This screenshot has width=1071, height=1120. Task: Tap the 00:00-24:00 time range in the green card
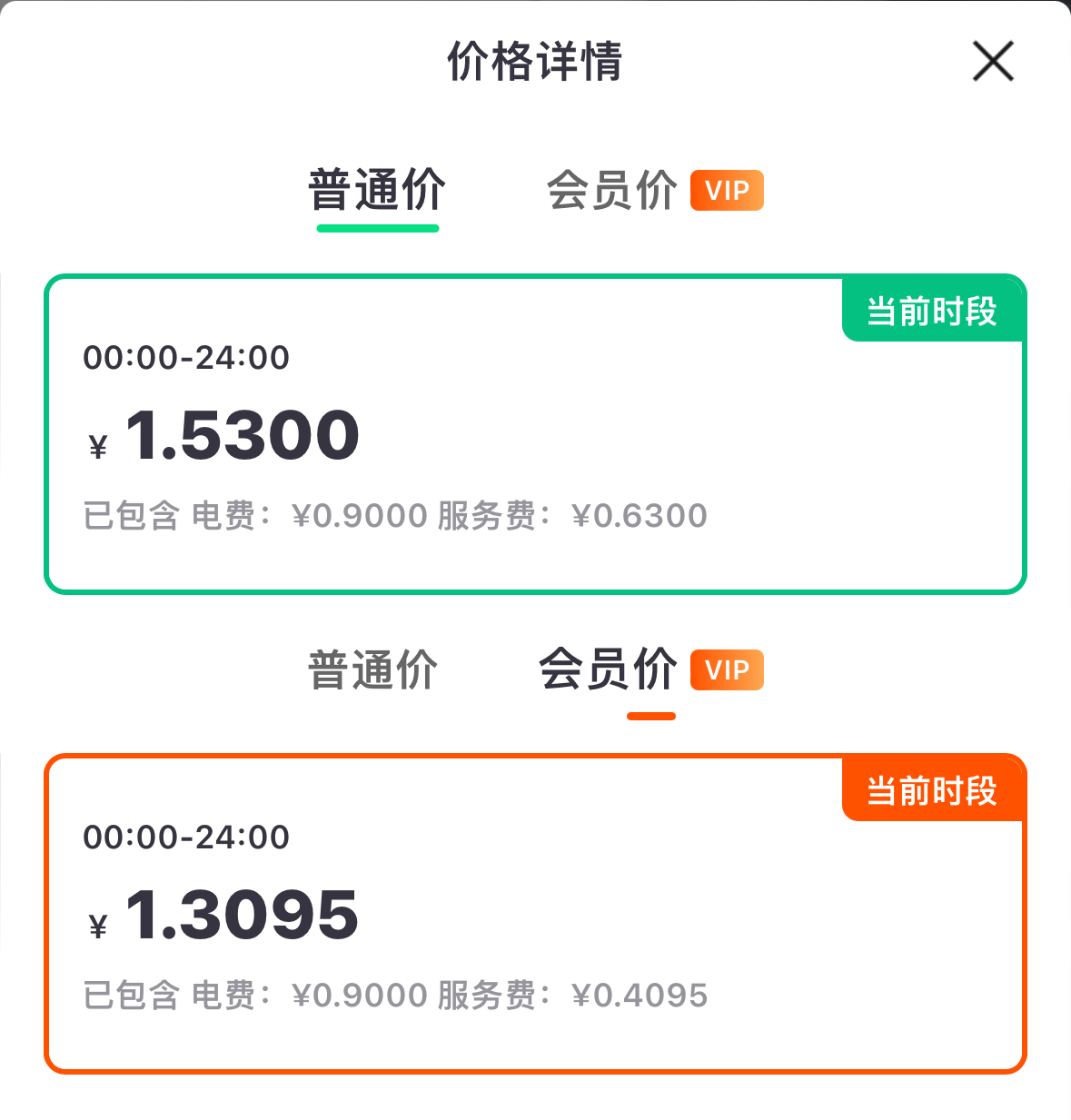tap(186, 358)
